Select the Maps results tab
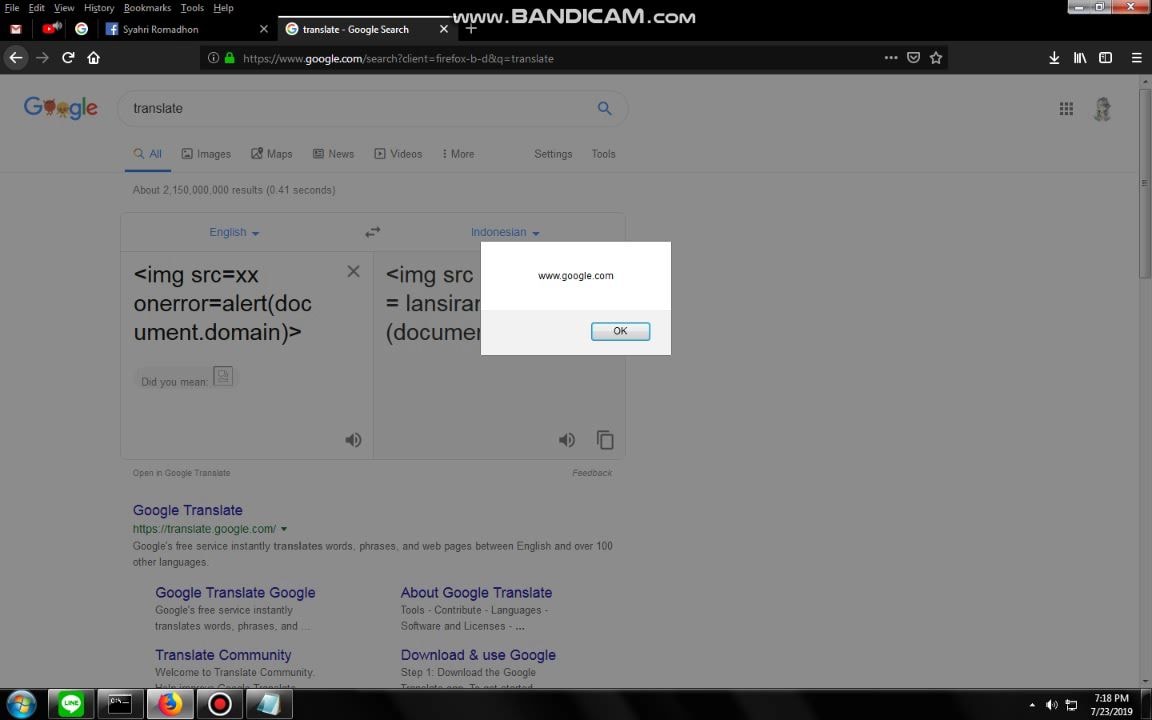Image resolution: width=1152 pixels, height=720 pixels. coord(272,154)
